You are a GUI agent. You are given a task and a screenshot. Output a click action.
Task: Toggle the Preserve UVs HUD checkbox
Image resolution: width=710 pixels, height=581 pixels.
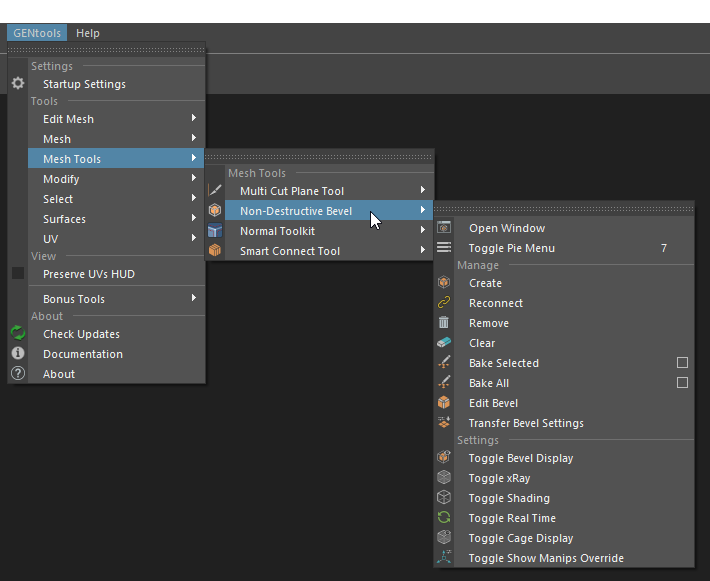pos(18,273)
